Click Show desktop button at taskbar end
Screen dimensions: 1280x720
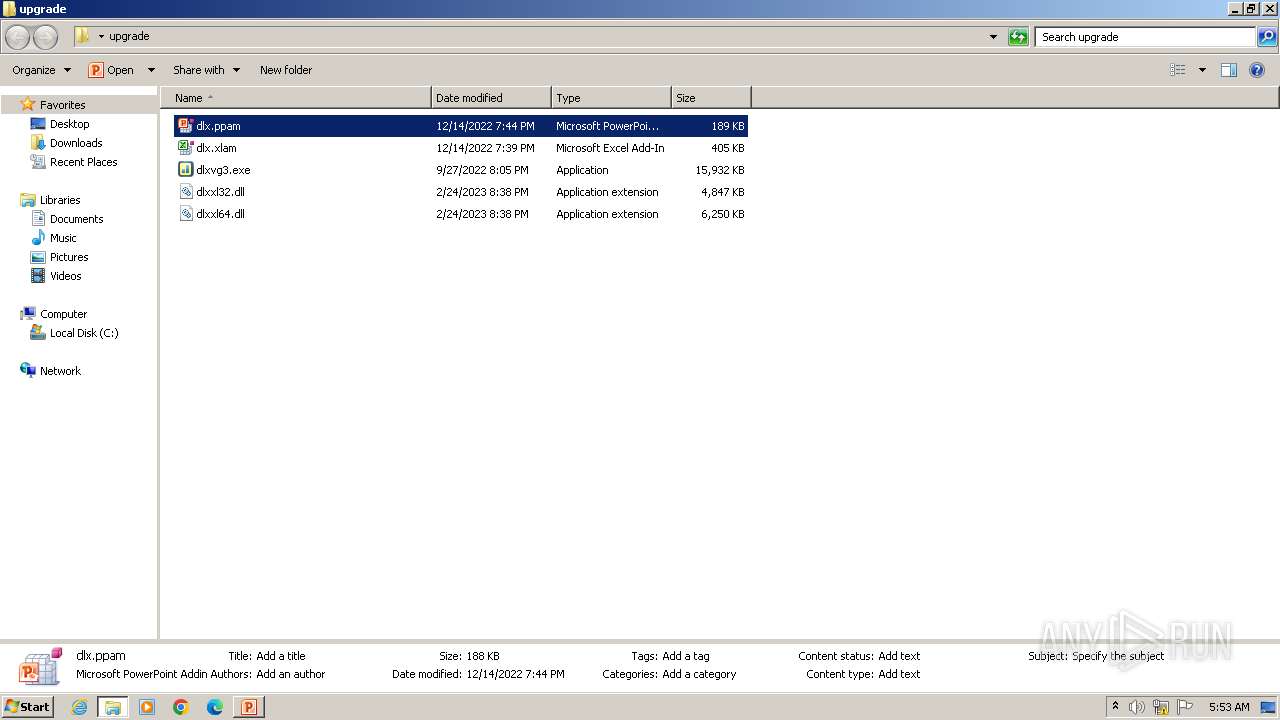tap(1268, 707)
